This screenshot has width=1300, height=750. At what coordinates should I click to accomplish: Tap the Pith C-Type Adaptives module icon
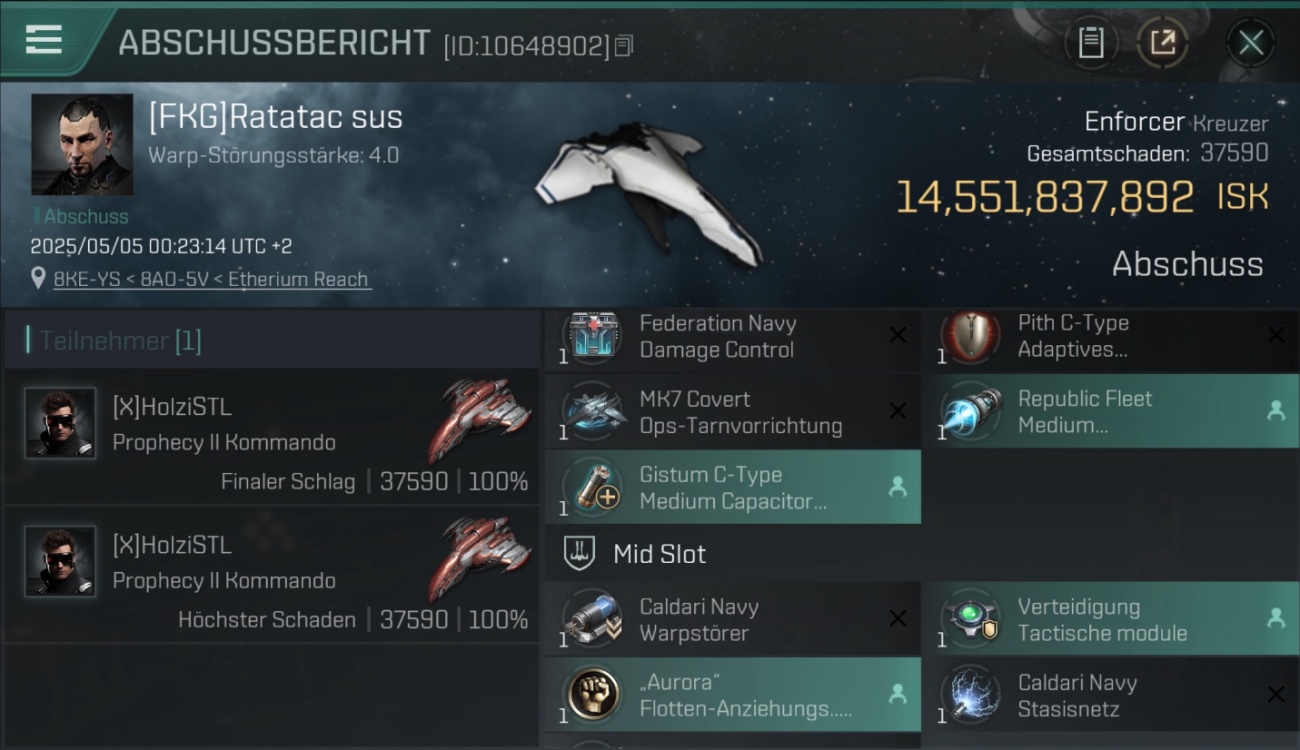click(x=971, y=337)
